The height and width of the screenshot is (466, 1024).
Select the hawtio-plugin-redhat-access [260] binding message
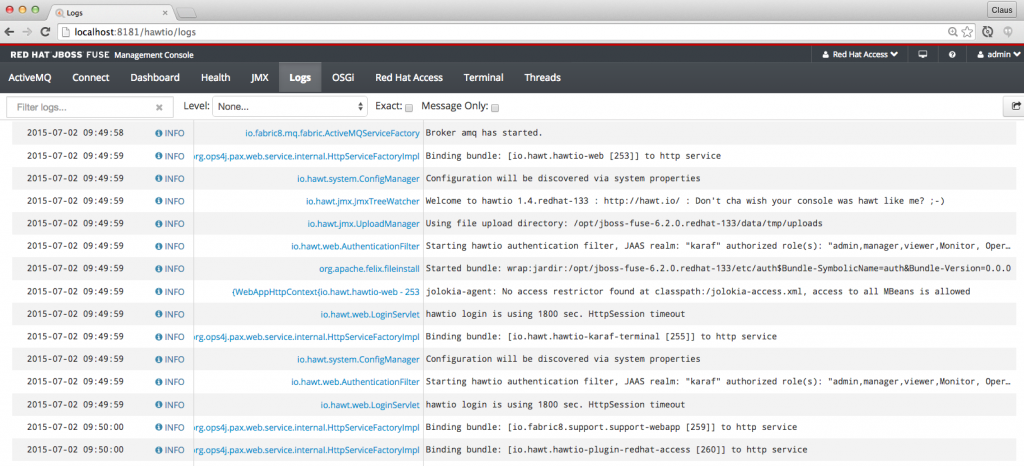tap(616, 450)
